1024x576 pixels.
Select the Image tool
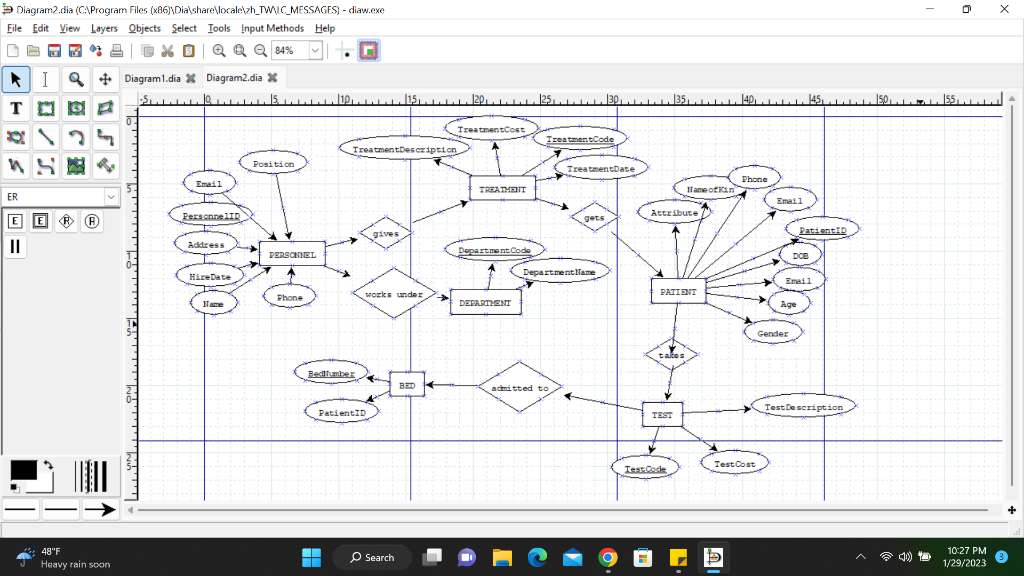click(75, 166)
